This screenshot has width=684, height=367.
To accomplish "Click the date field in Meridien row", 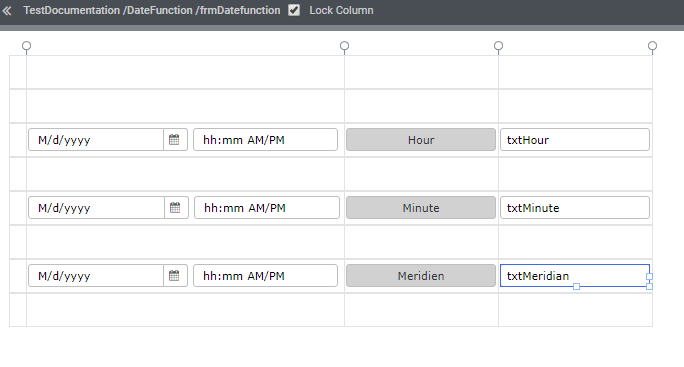I will pyautogui.click(x=96, y=276).
